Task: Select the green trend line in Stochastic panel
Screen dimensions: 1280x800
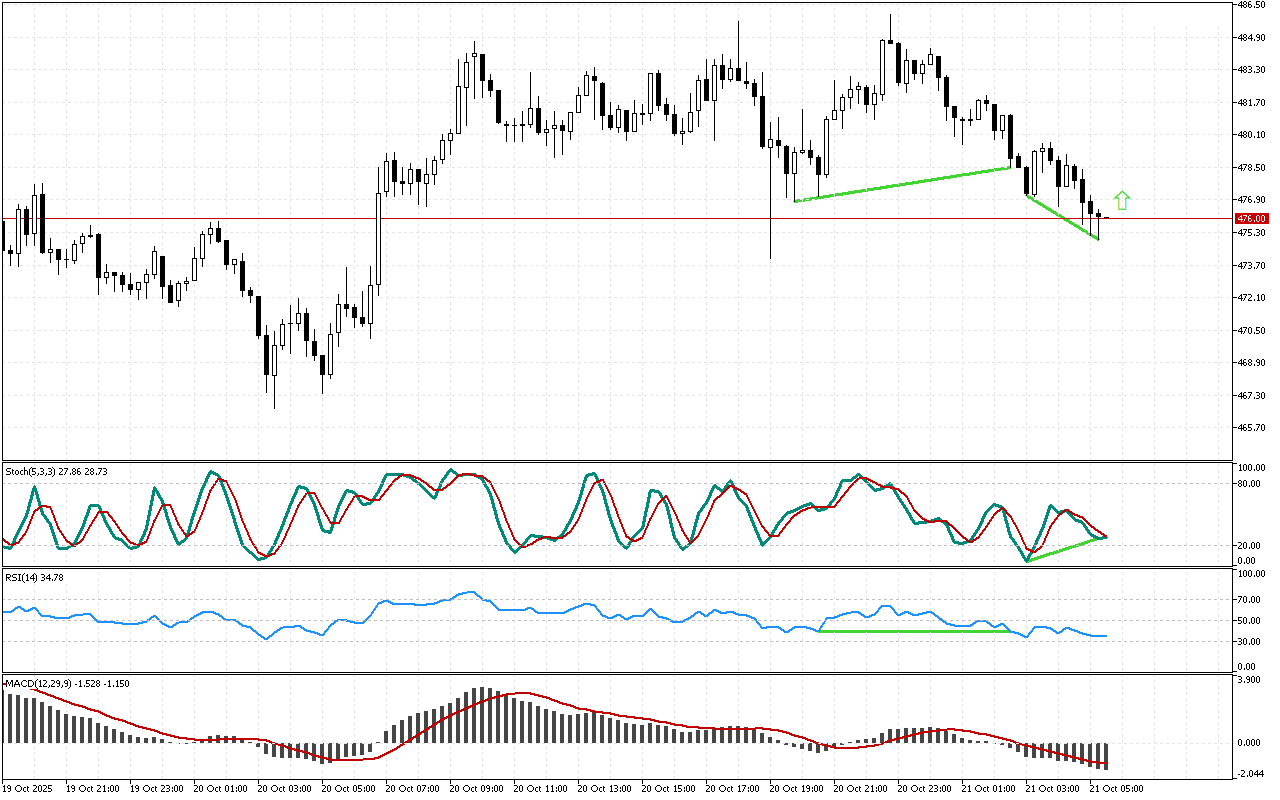Action: pos(1065,549)
